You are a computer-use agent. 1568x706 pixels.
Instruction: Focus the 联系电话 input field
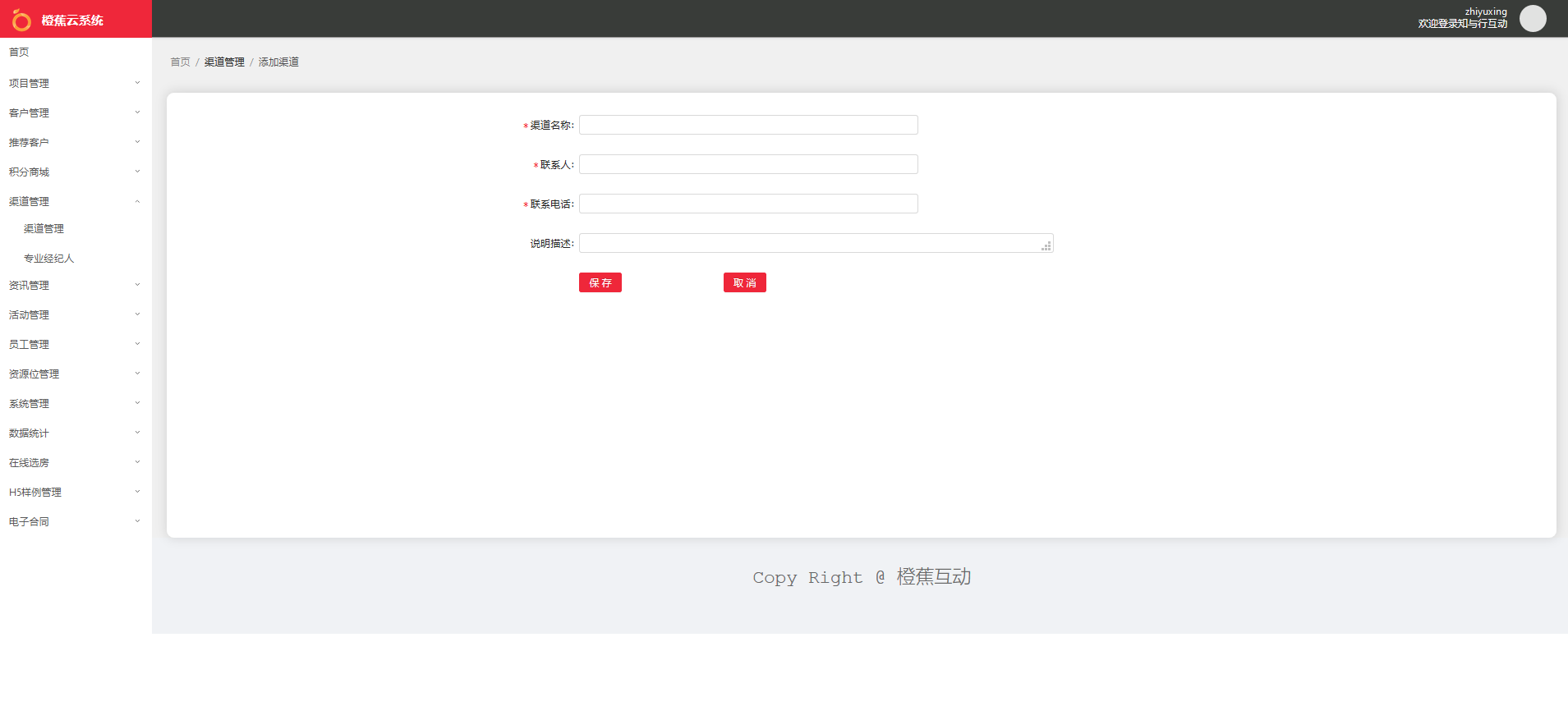point(748,204)
